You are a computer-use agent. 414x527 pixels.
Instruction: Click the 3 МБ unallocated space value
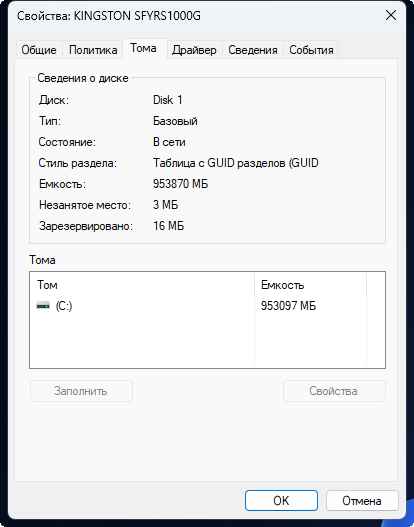click(165, 205)
